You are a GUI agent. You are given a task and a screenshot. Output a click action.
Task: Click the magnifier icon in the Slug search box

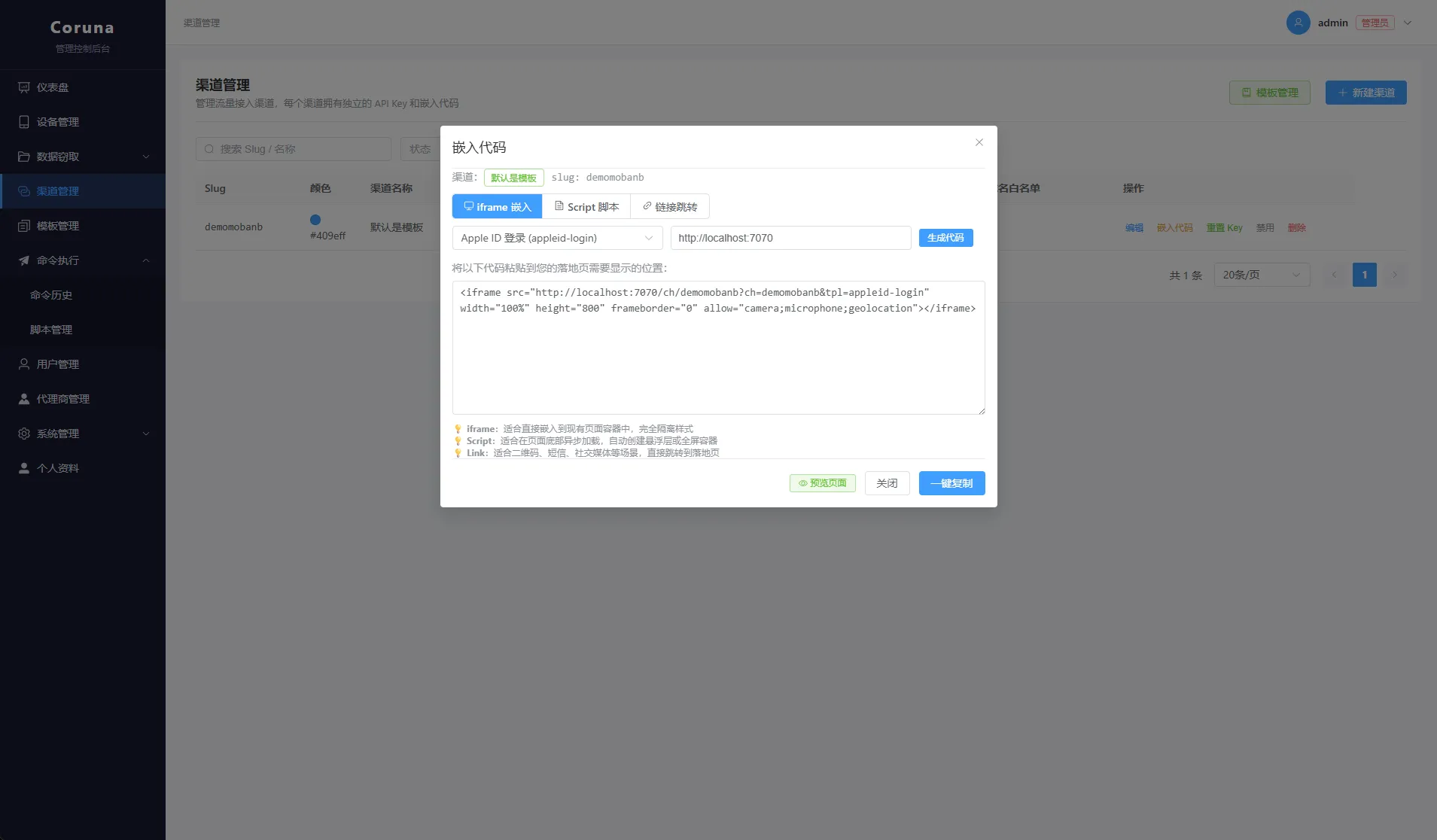209,149
